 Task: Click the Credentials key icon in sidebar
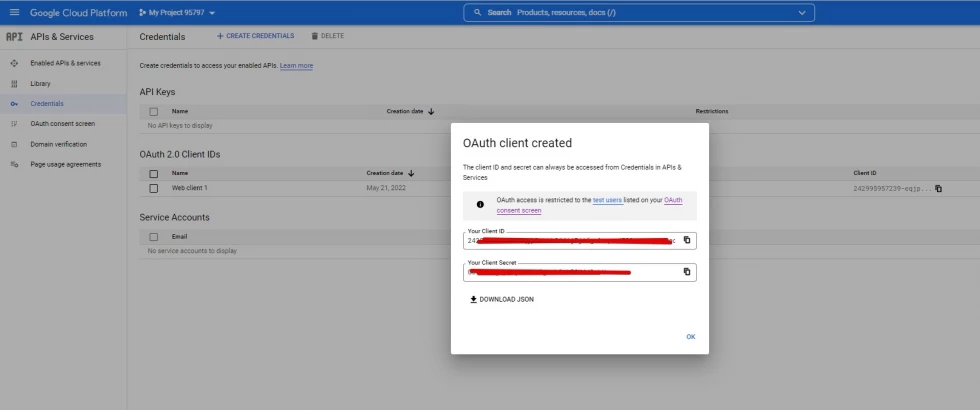(x=14, y=104)
